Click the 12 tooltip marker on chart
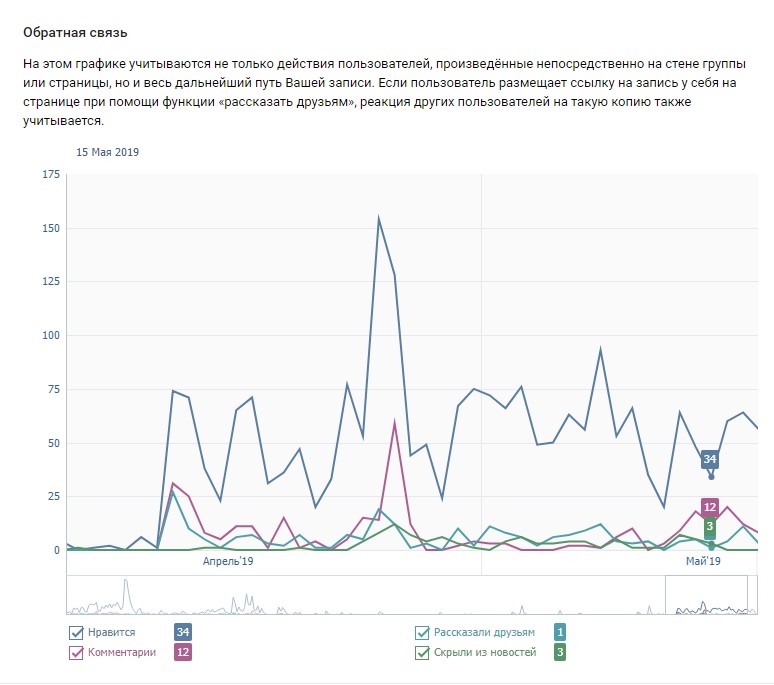 point(710,506)
